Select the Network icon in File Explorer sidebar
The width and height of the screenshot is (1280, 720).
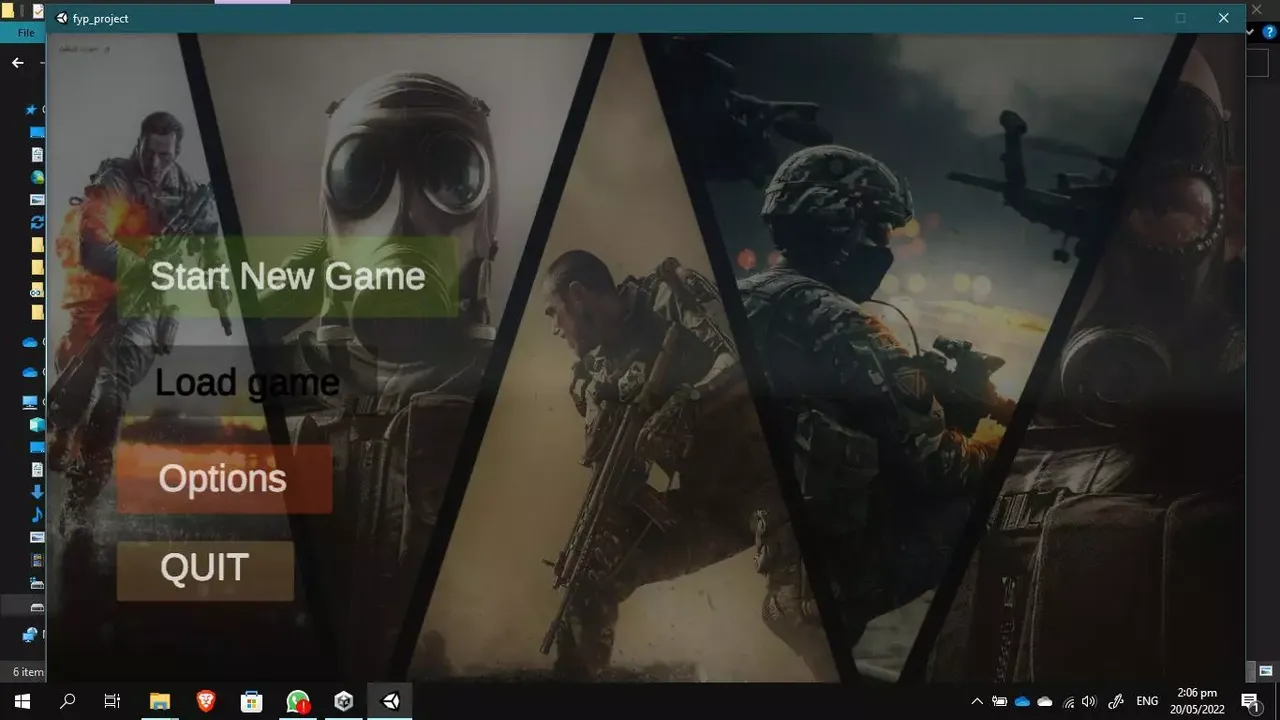pos(30,635)
